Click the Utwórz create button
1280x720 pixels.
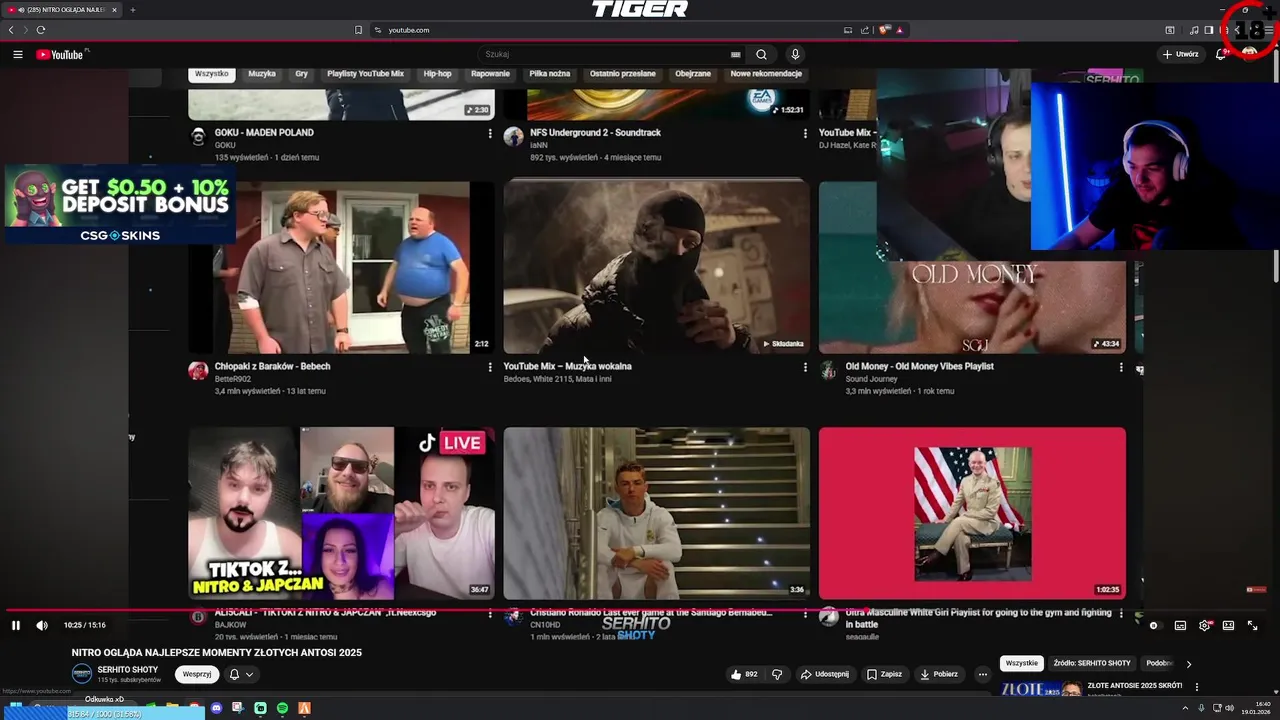click(x=1180, y=54)
